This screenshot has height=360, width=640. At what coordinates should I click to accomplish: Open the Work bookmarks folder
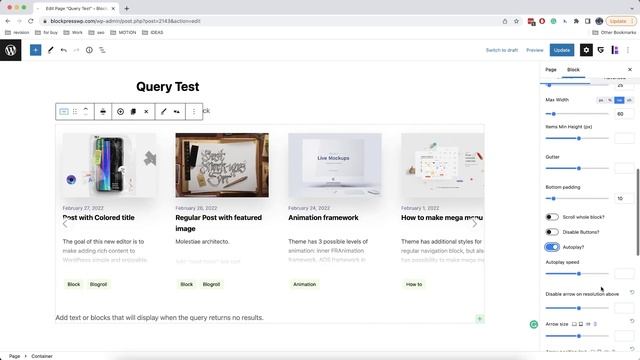pyautogui.click(x=73, y=33)
